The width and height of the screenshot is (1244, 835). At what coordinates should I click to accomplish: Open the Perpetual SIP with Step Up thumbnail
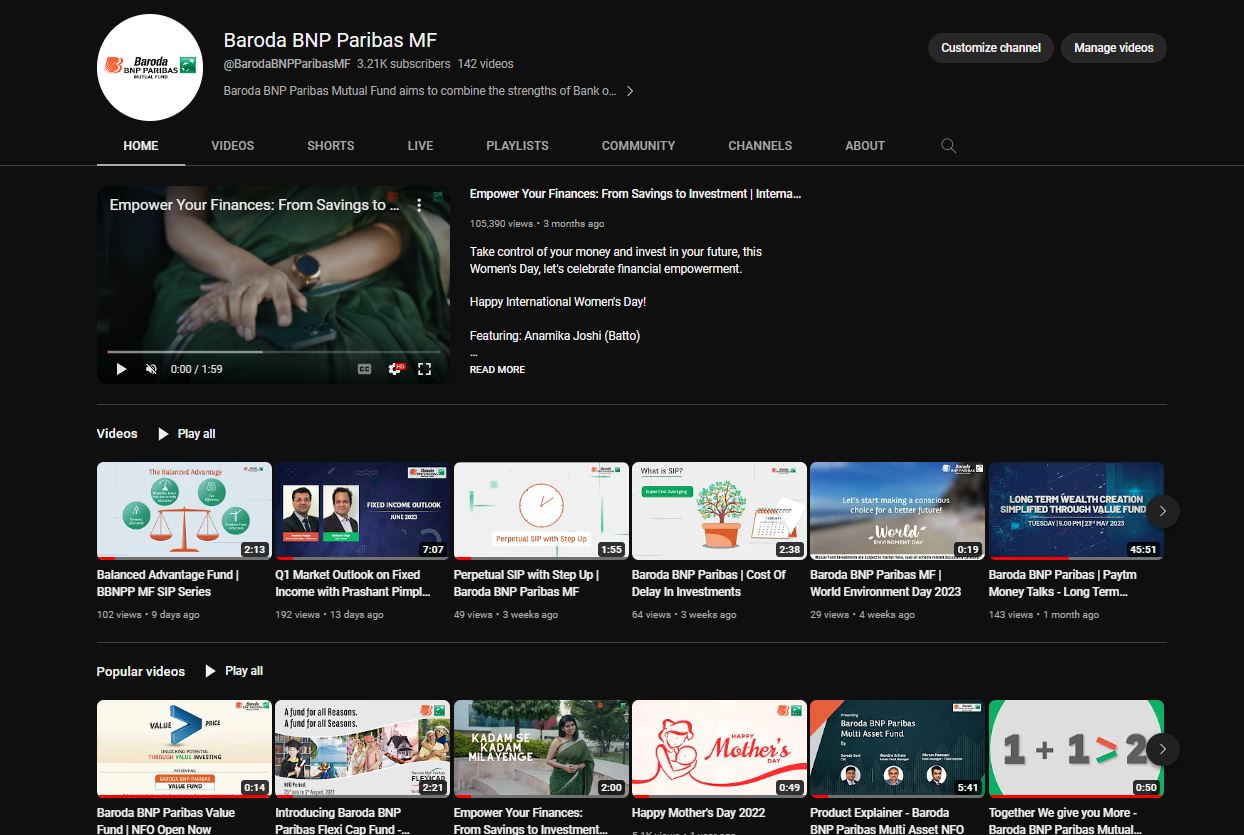(x=541, y=511)
